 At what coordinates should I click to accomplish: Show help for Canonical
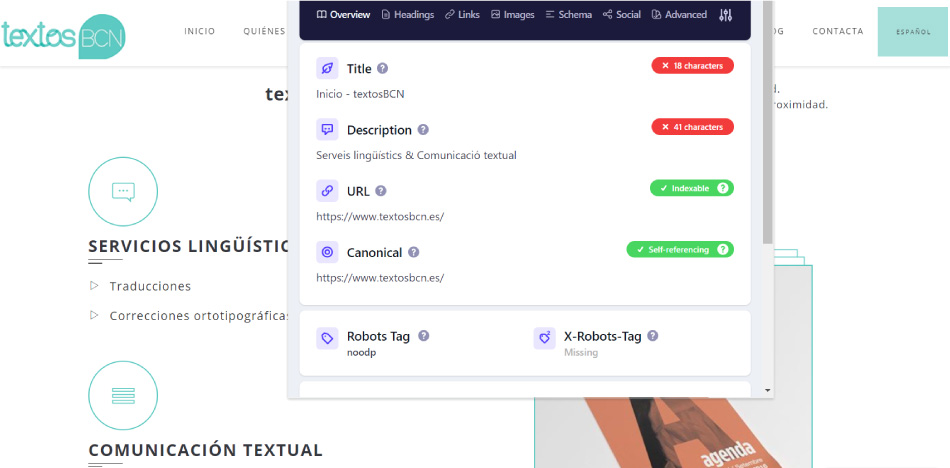tap(413, 252)
